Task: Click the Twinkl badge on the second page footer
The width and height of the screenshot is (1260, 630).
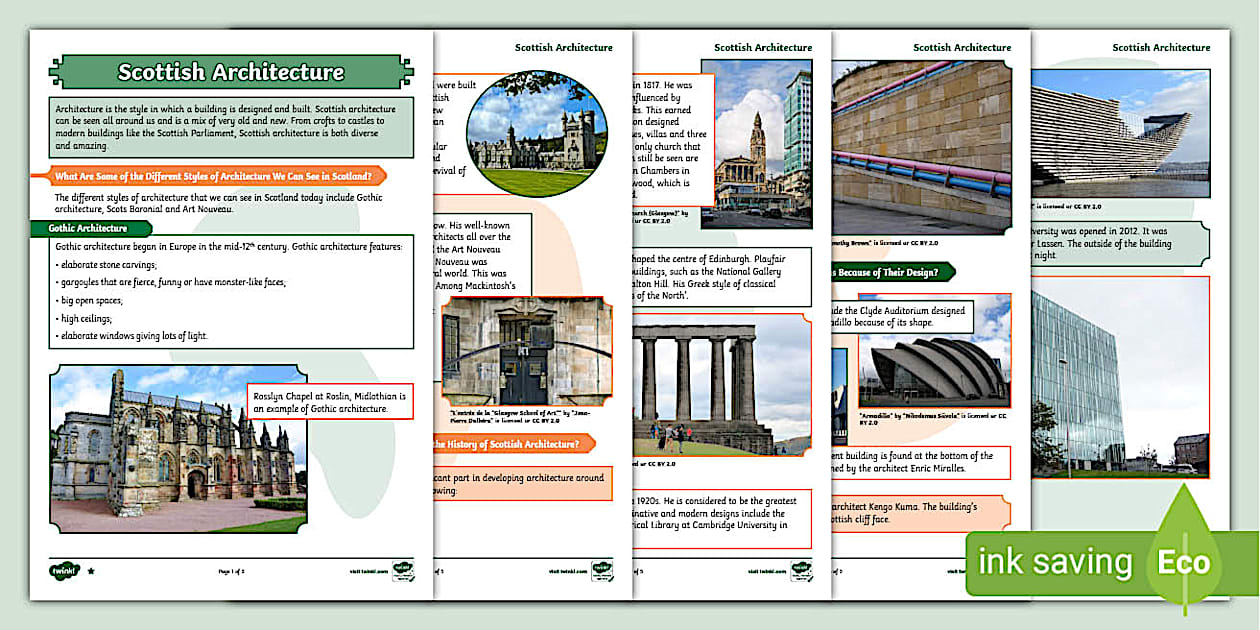Action: click(602, 571)
